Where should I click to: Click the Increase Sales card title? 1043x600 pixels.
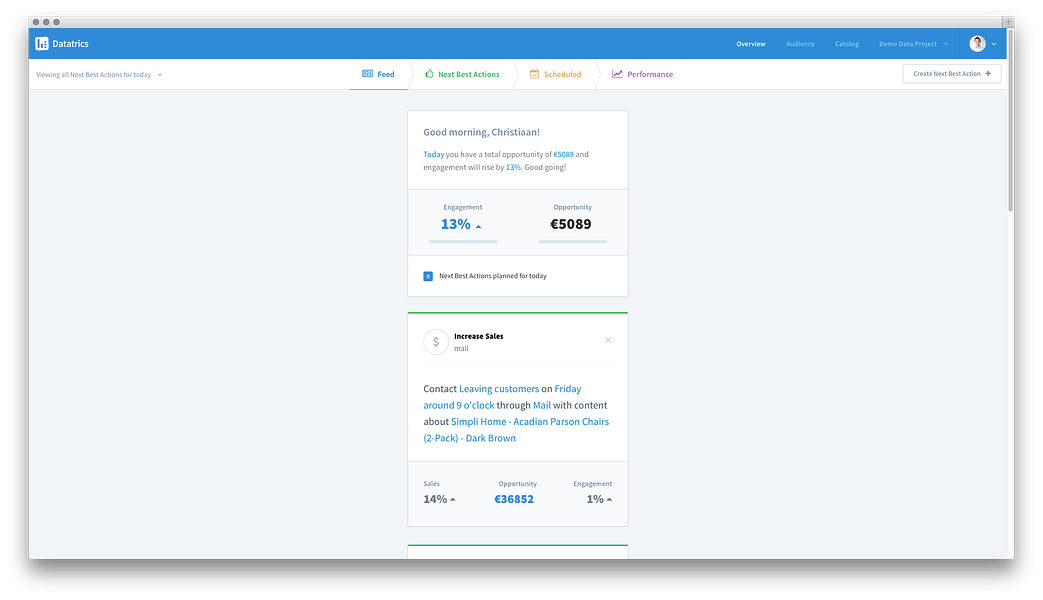[478, 336]
